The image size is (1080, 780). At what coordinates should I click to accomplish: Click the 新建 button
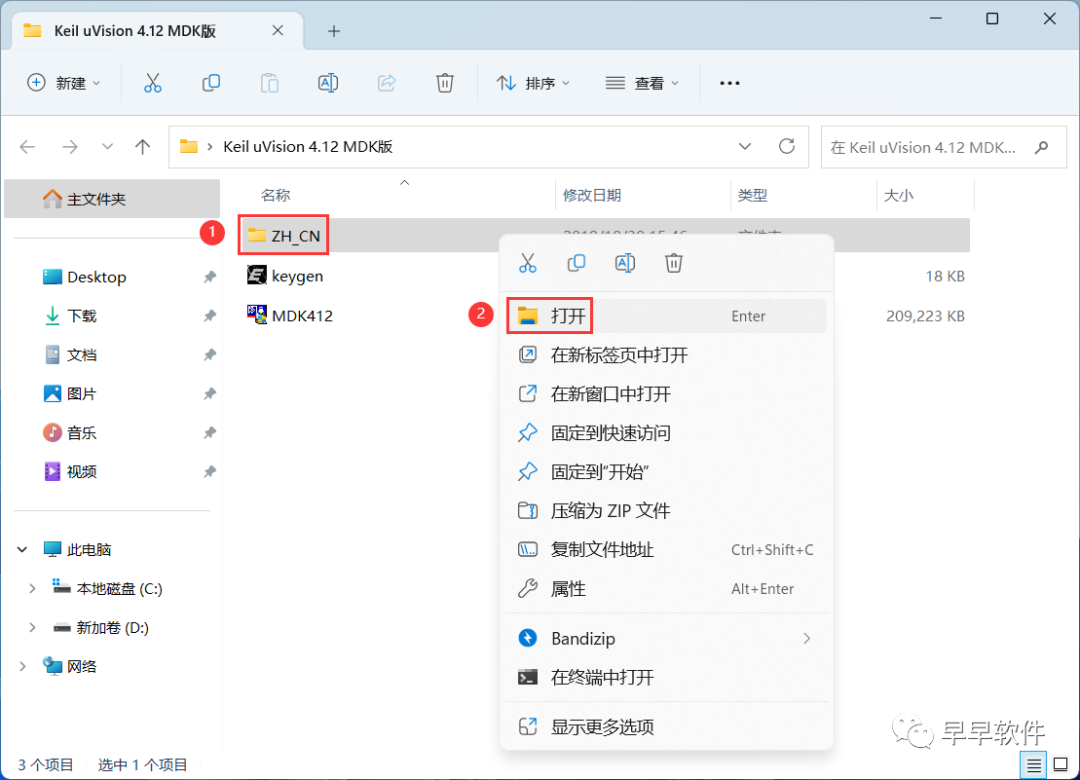64,83
